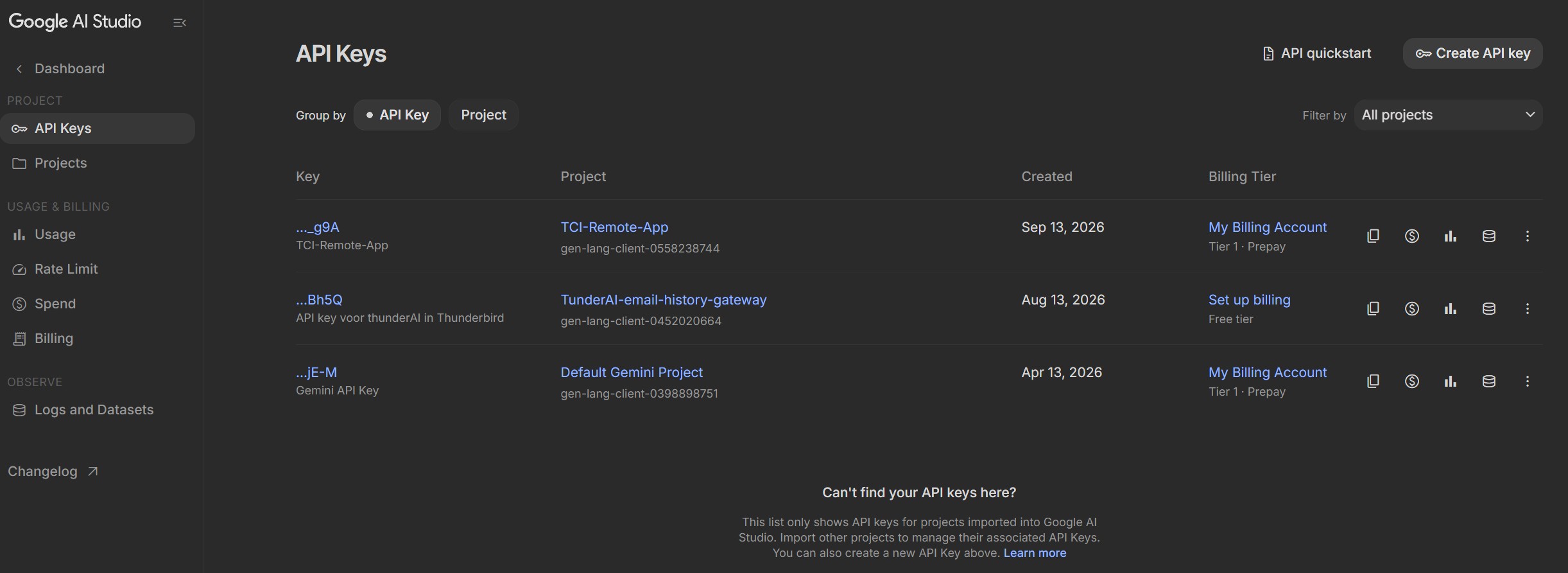Click the project ID gen-lang-client-0558238744
Viewport: 1568px width, 573px height.
coord(640,249)
